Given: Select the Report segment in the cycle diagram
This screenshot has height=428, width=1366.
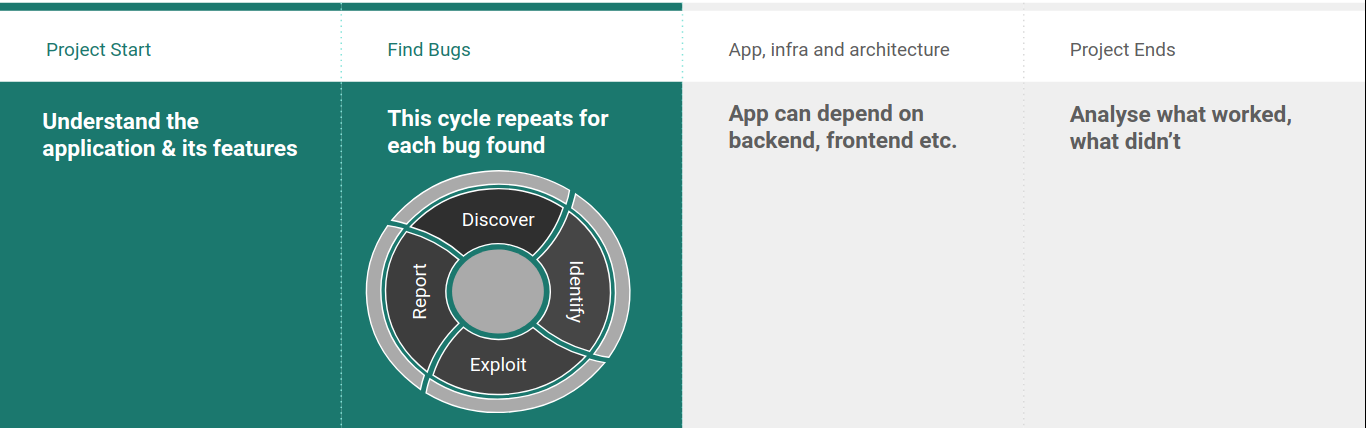Looking at the screenshot, I should (x=420, y=291).
